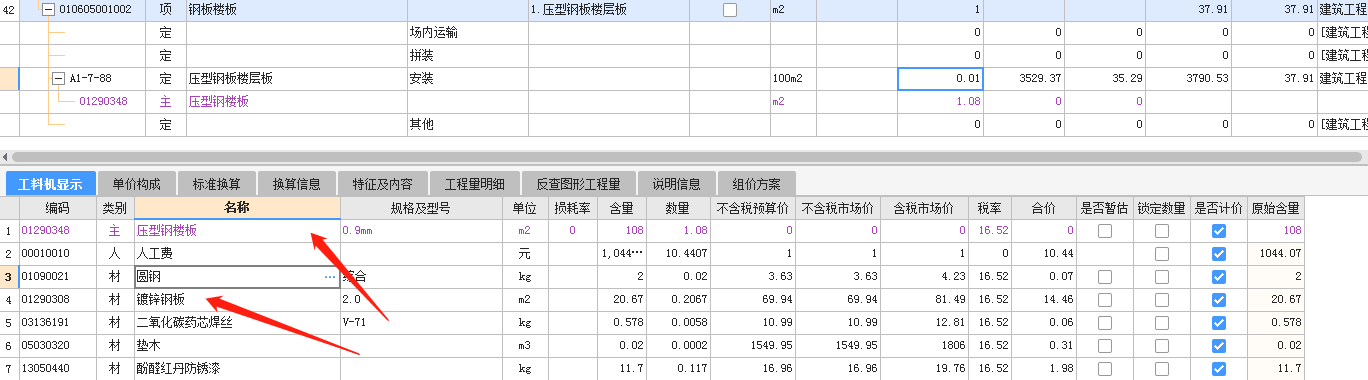1368x380 pixels.
Task: Select the 0.9mm specification cell
Action: pyautogui.click(x=420, y=231)
